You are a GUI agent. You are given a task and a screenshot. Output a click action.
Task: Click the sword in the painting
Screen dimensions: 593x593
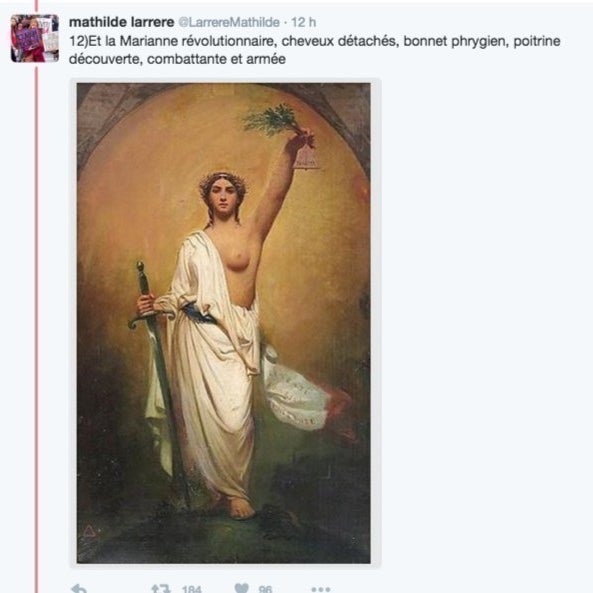159,378
